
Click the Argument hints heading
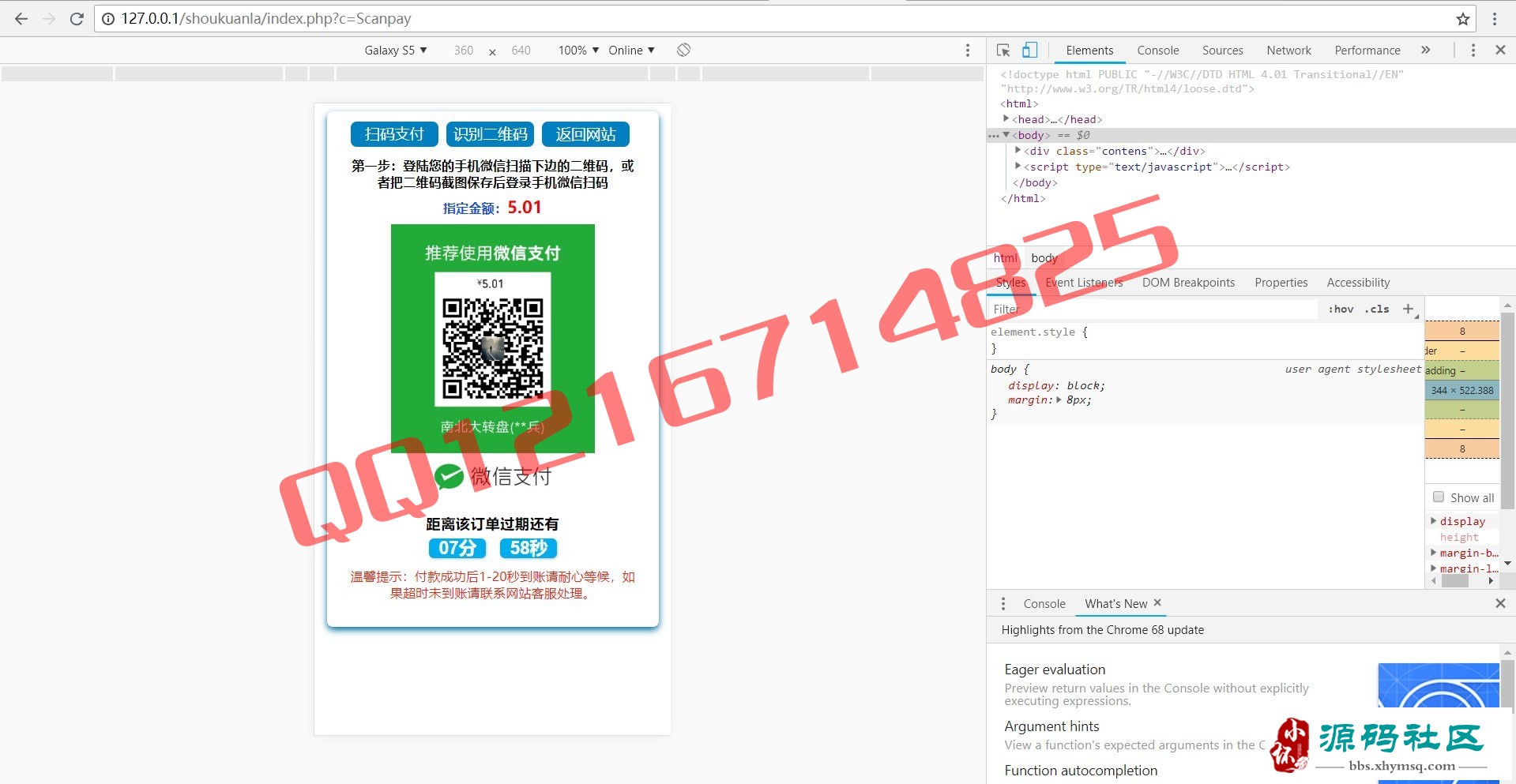(1051, 726)
